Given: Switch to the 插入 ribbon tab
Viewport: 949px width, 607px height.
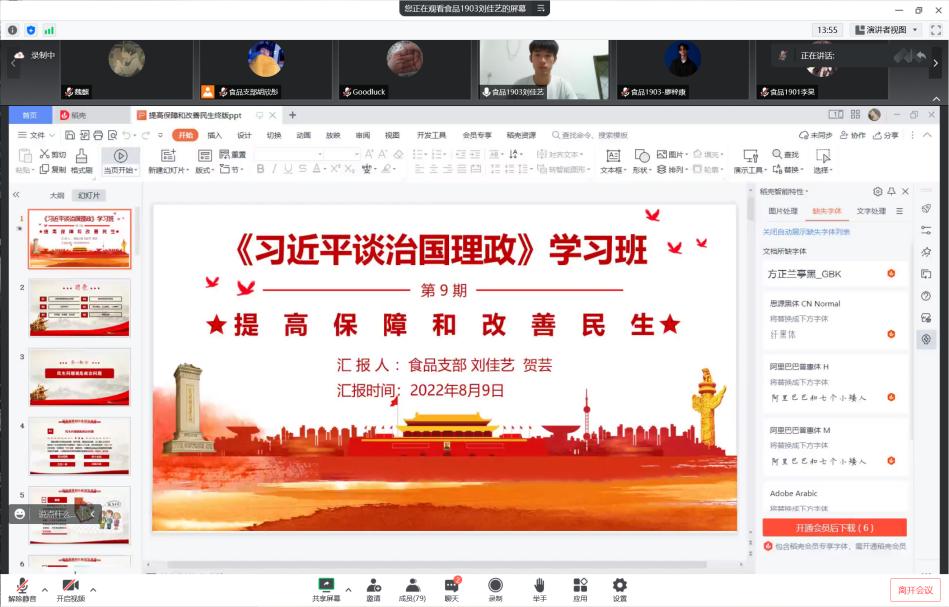Looking at the screenshot, I should [215, 135].
